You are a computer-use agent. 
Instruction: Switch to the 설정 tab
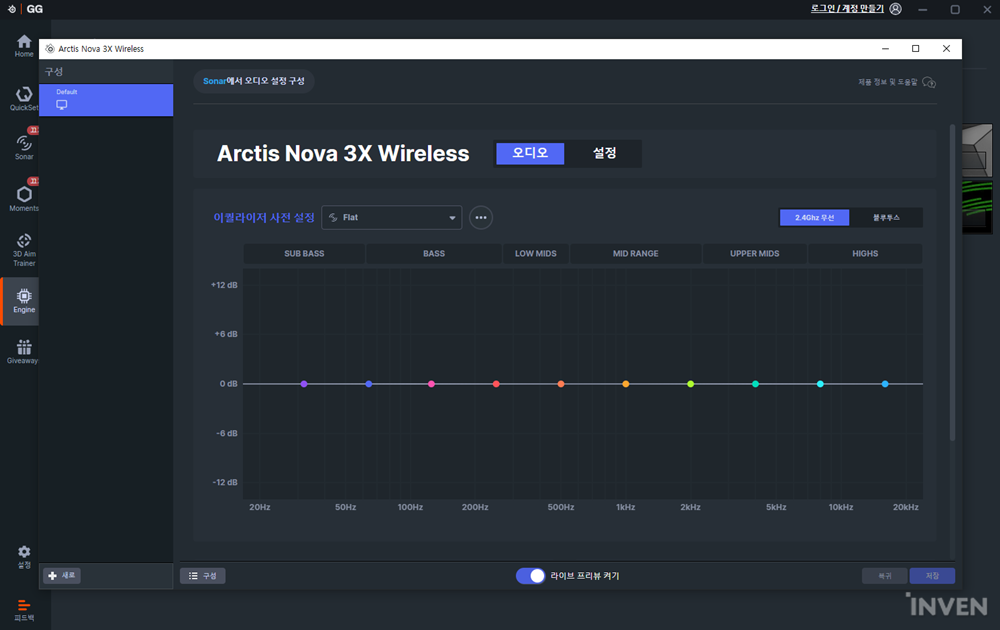pyautogui.click(x=604, y=153)
